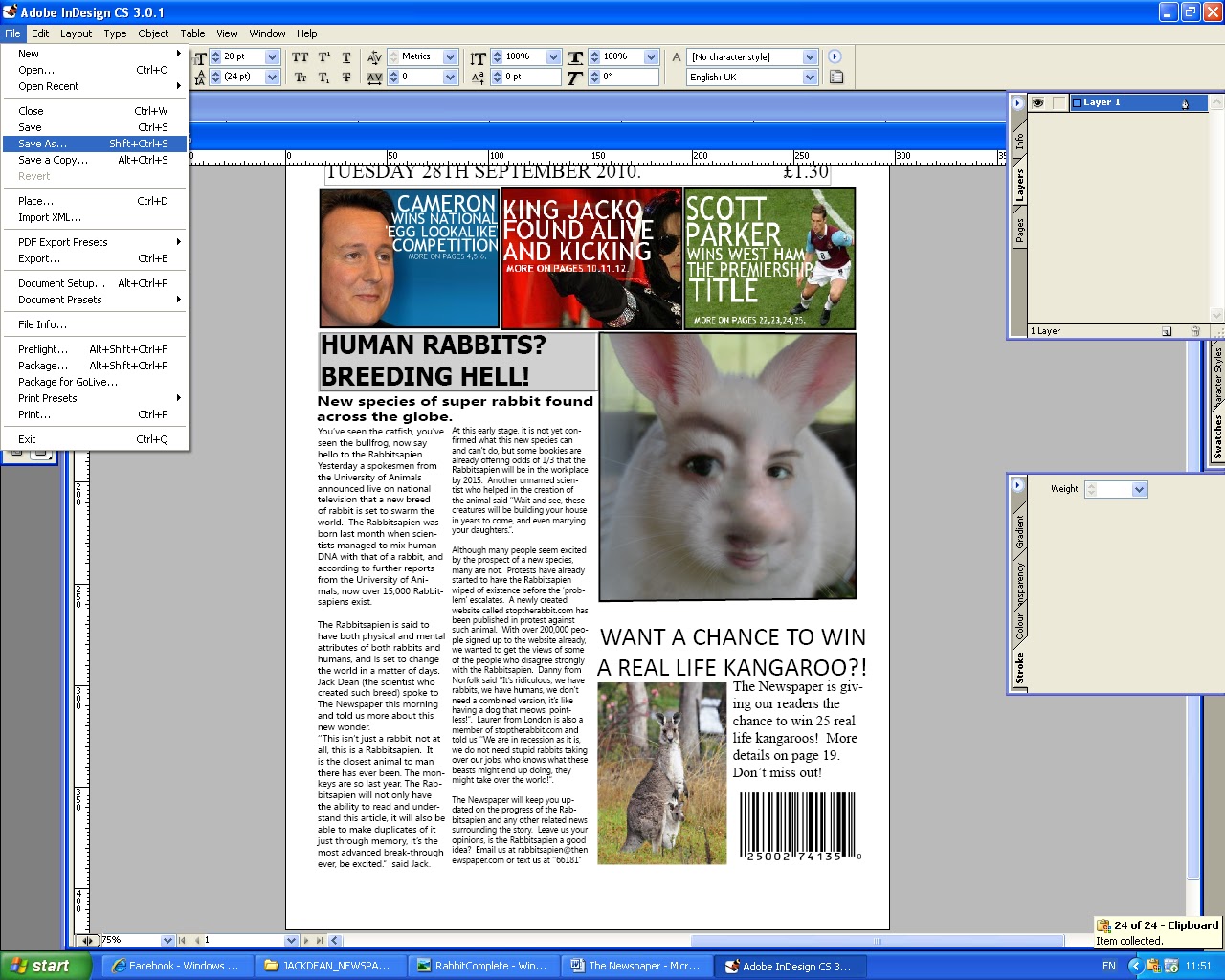1225x980 pixels.
Task: Apply underline from the character toolbar
Action: 345,56
